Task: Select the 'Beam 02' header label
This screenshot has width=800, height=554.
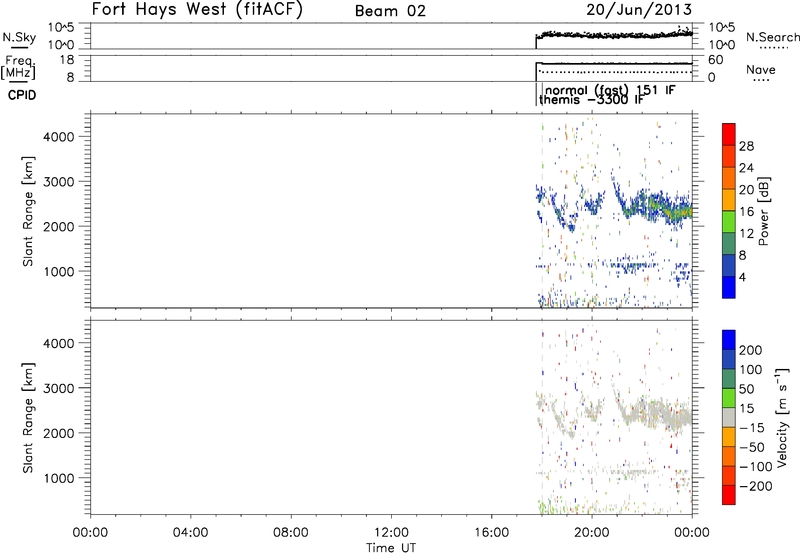Action: coord(390,11)
